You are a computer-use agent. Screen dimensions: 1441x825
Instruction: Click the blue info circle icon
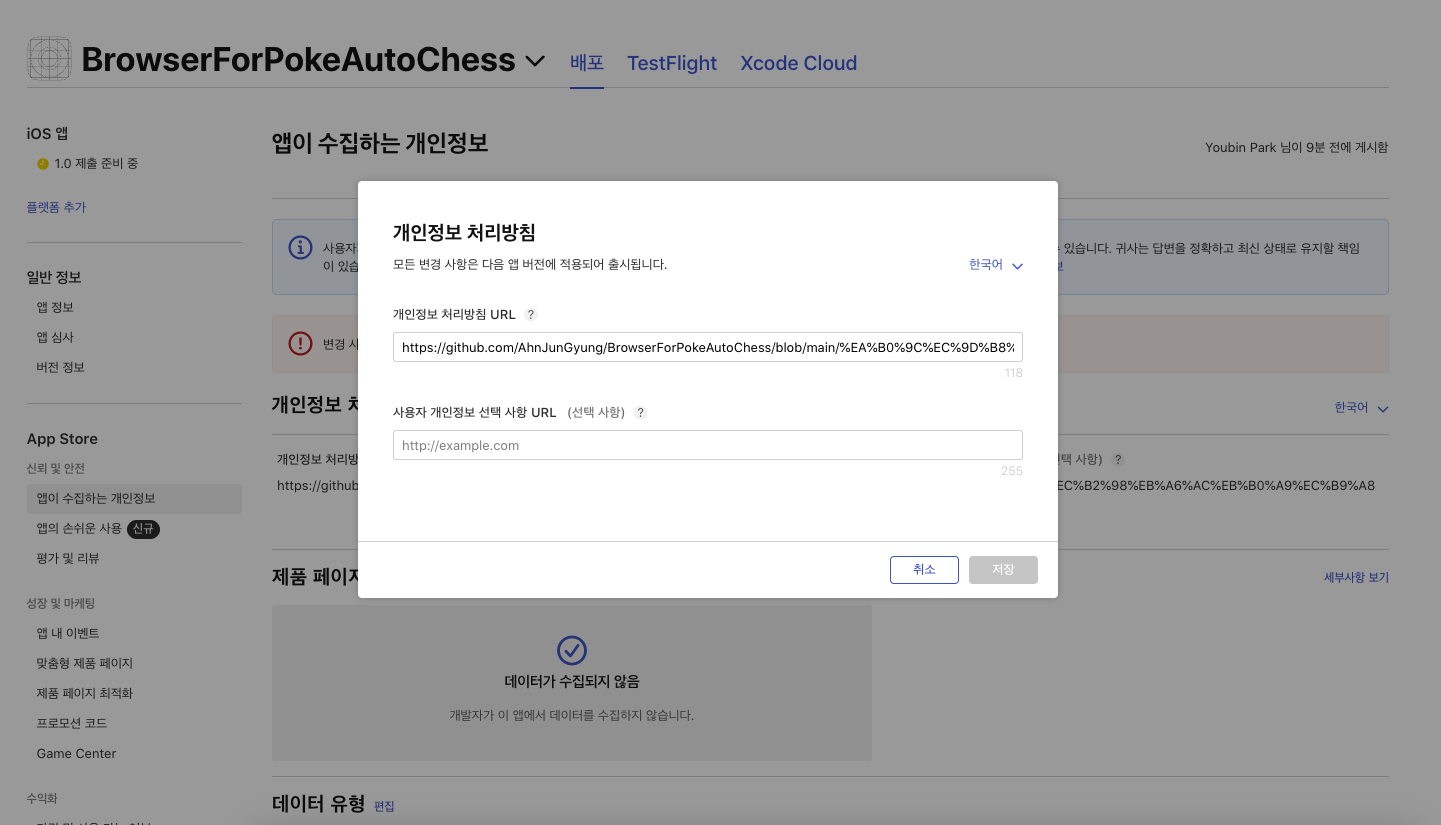coord(300,247)
